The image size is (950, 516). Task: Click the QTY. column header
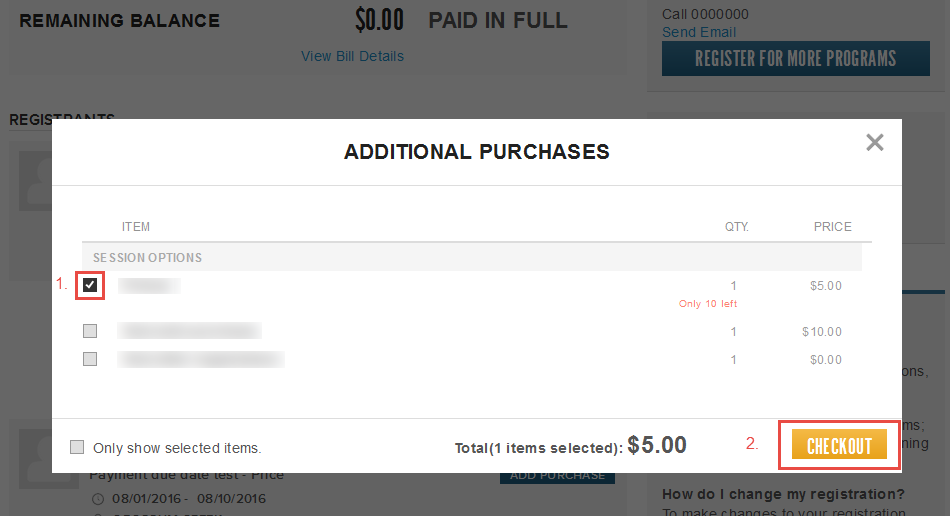(x=737, y=227)
